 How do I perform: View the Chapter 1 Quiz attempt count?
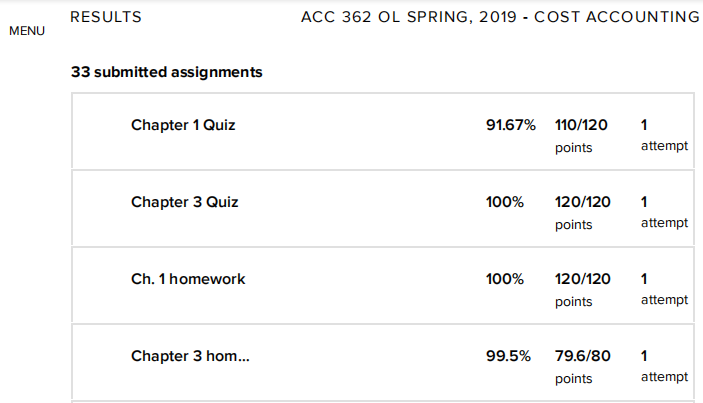point(664,135)
